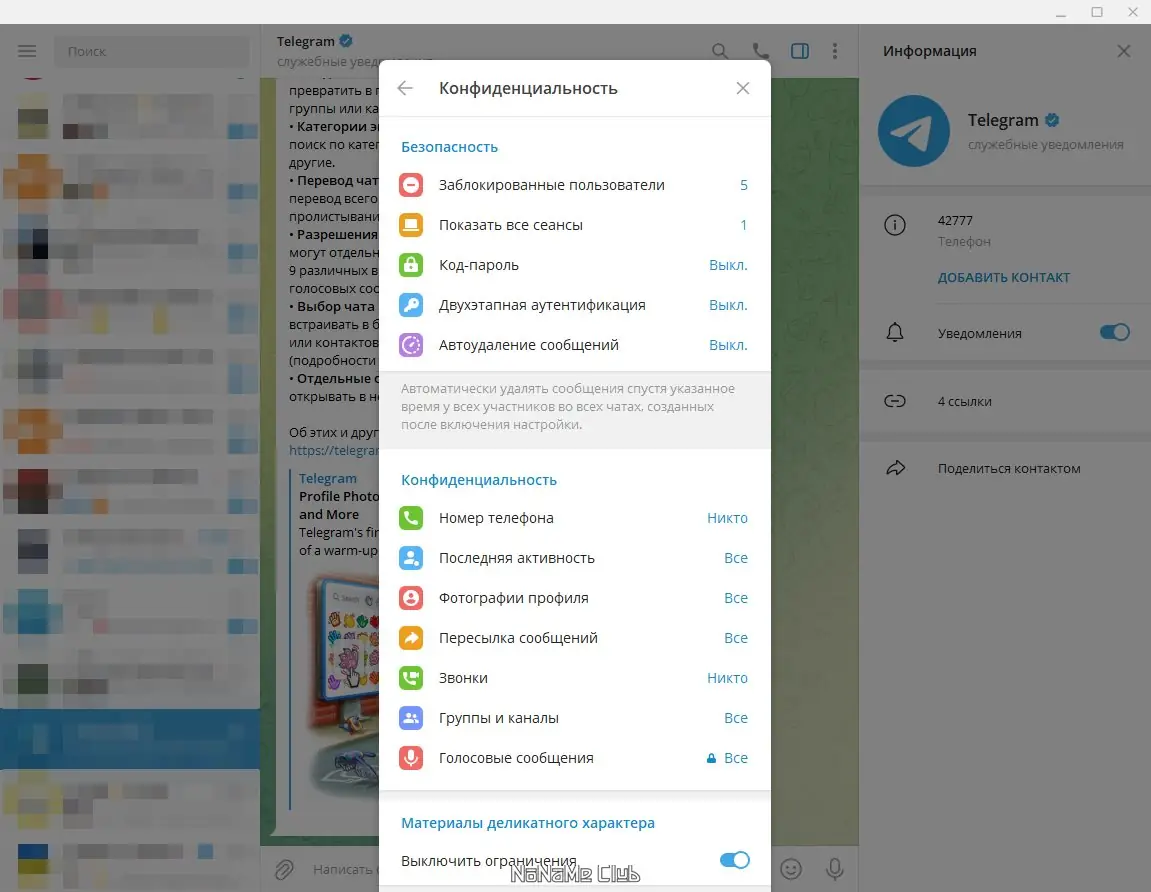Open Группы и каналы privacy setting
Image resolution: width=1151 pixels, height=892 pixels.
click(575, 718)
